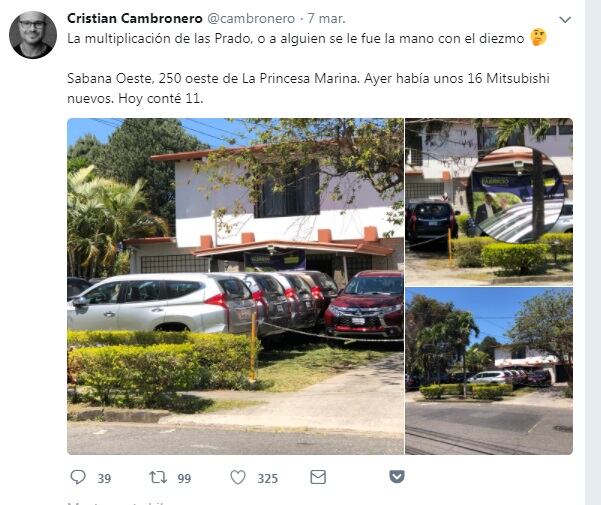Click the reply speech bubble icon
601x505 pixels.
coord(78,477)
